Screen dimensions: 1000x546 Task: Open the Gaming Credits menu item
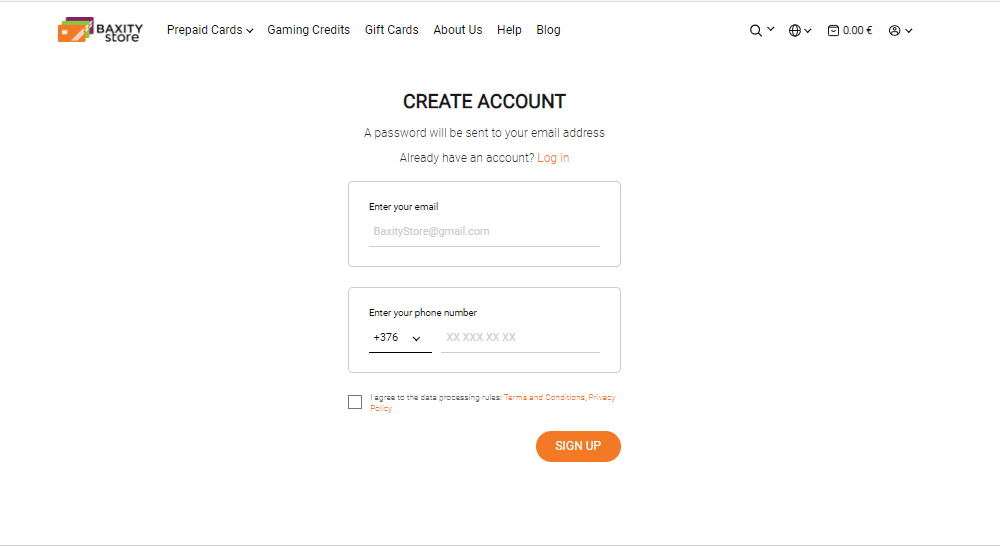point(309,30)
